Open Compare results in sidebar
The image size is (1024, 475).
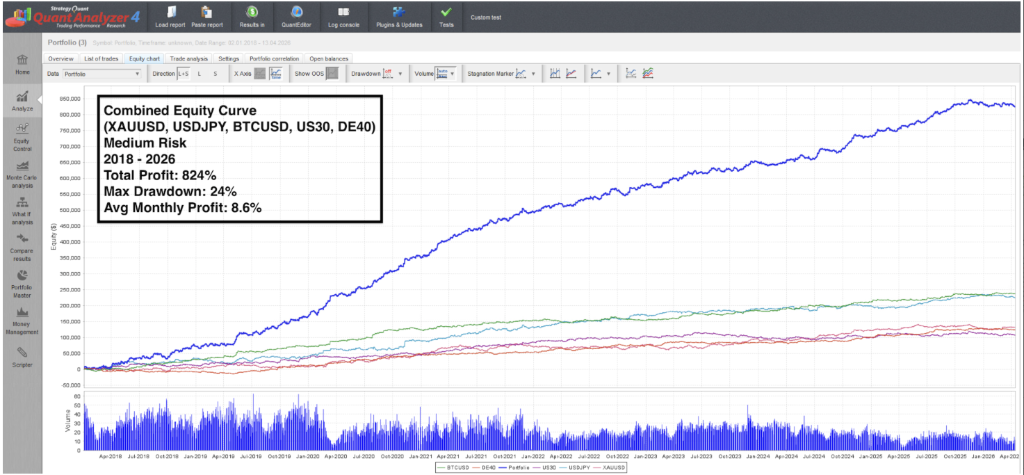(22, 246)
